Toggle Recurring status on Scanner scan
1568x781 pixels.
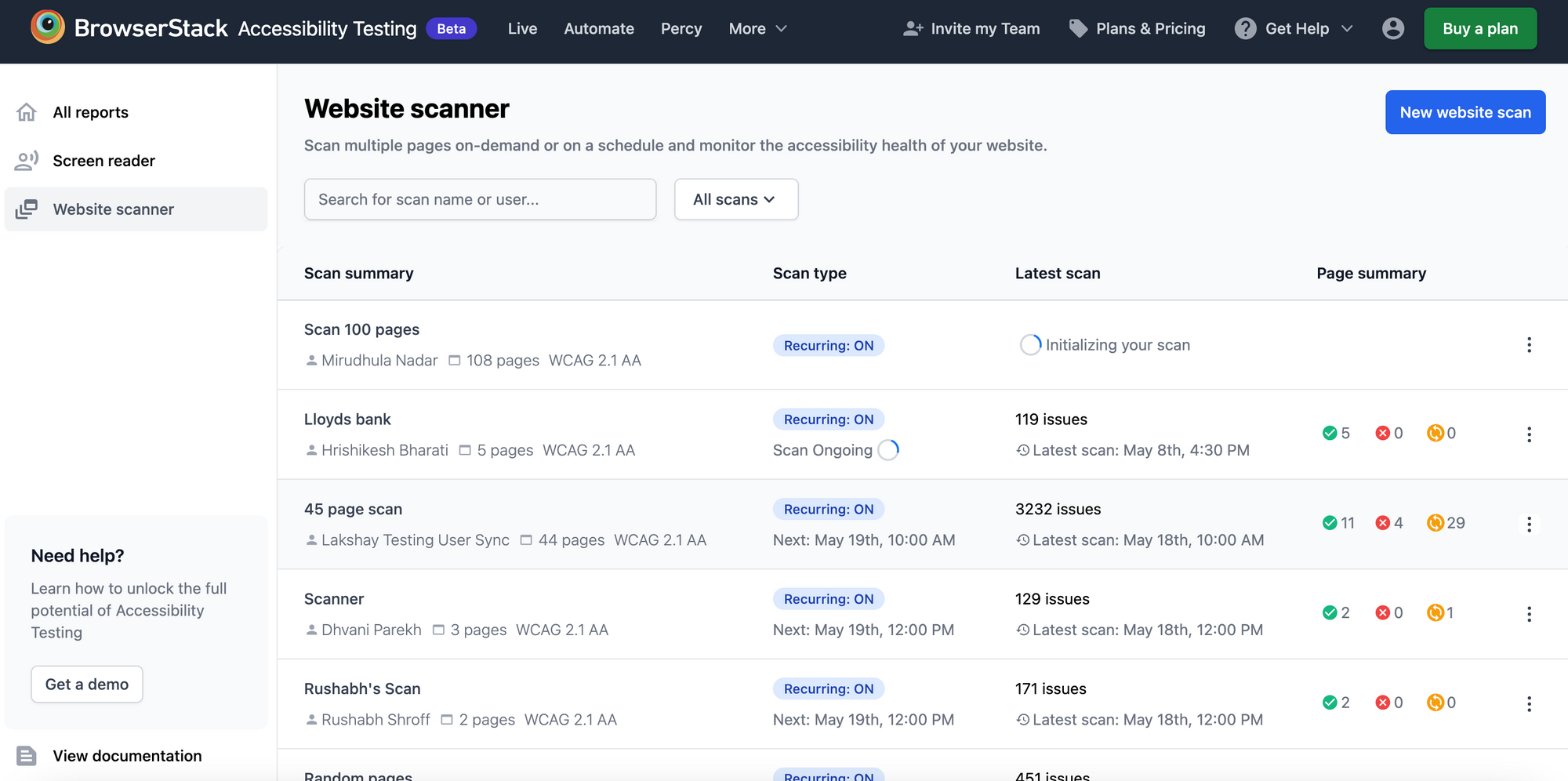tap(829, 598)
